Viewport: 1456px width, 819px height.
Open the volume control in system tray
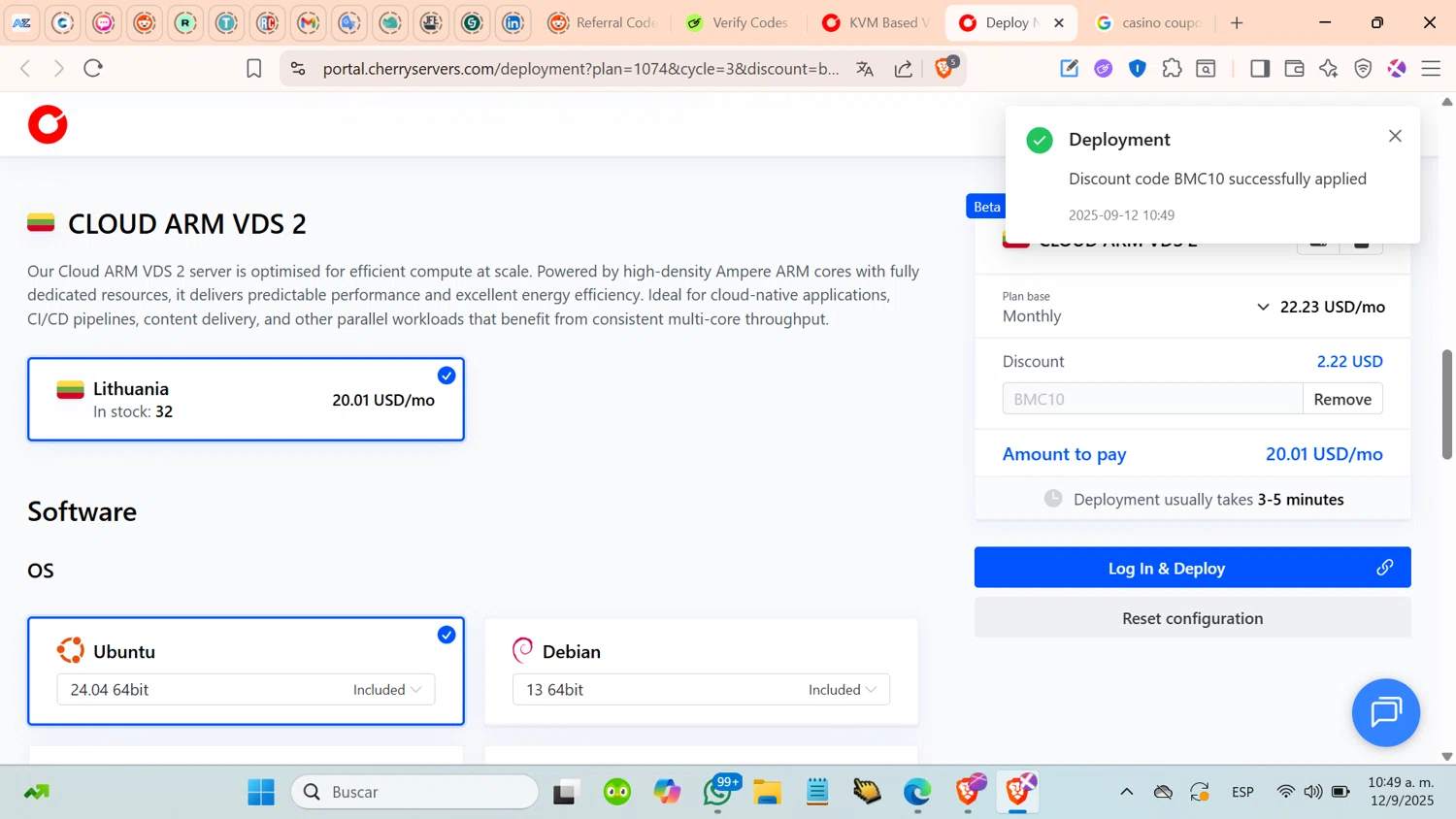(1313, 792)
